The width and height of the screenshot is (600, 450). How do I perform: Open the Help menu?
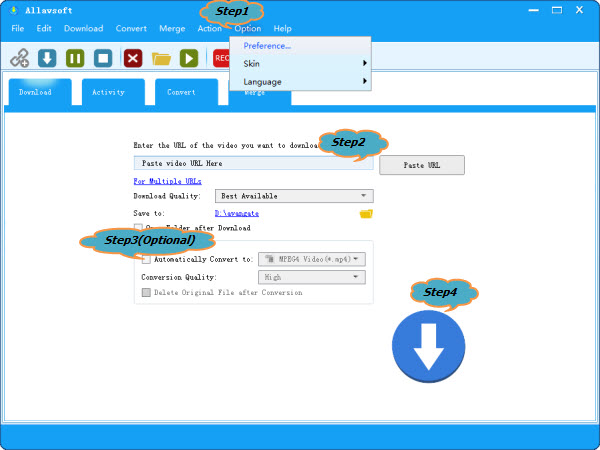pyautogui.click(x=282, y=28)
